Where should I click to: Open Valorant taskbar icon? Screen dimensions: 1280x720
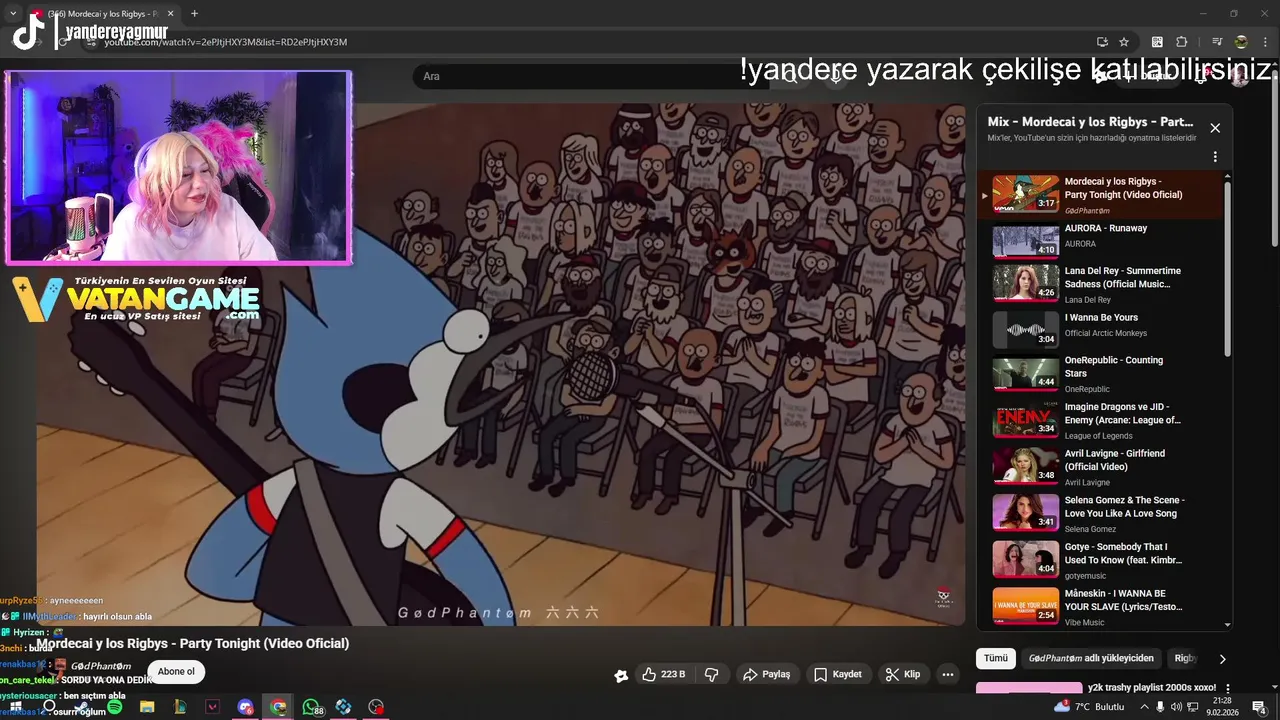[x=213, y=707]
